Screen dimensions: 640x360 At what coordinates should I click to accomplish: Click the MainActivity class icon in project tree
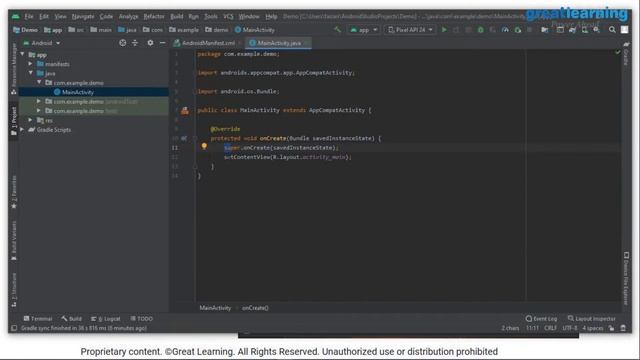pyautogui.click(x=57, y=92)
